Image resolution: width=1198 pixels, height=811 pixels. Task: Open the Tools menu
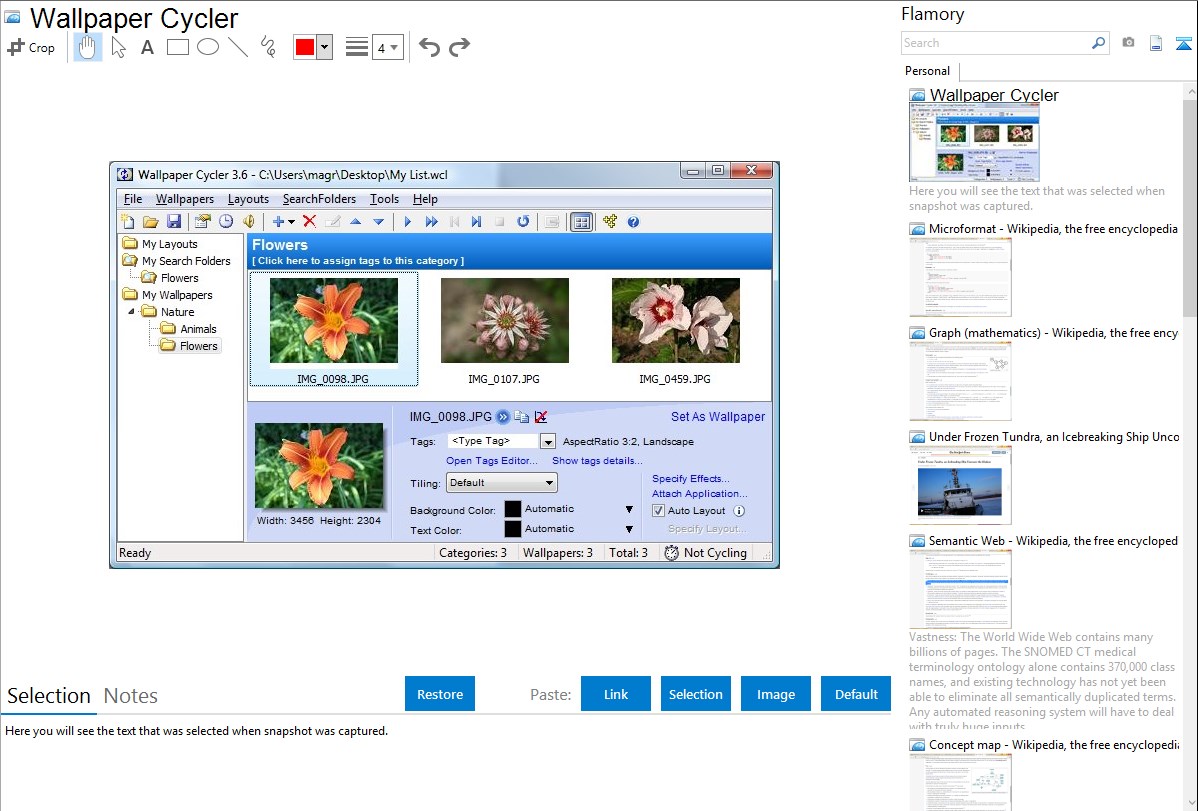(x=384, y=199)
